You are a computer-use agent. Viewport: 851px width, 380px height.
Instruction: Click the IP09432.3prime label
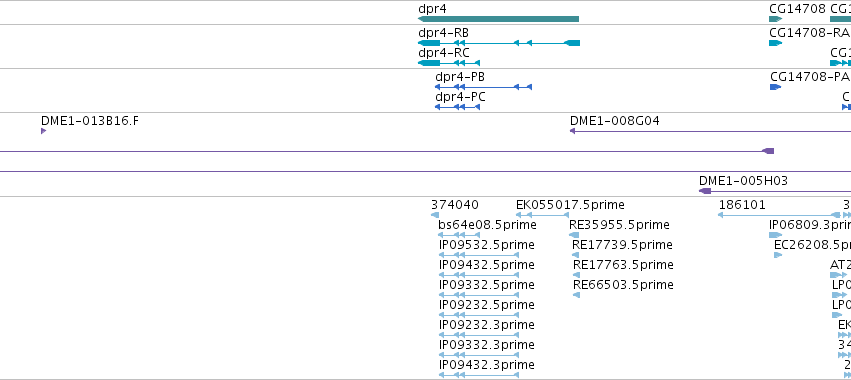pos(487,364)
